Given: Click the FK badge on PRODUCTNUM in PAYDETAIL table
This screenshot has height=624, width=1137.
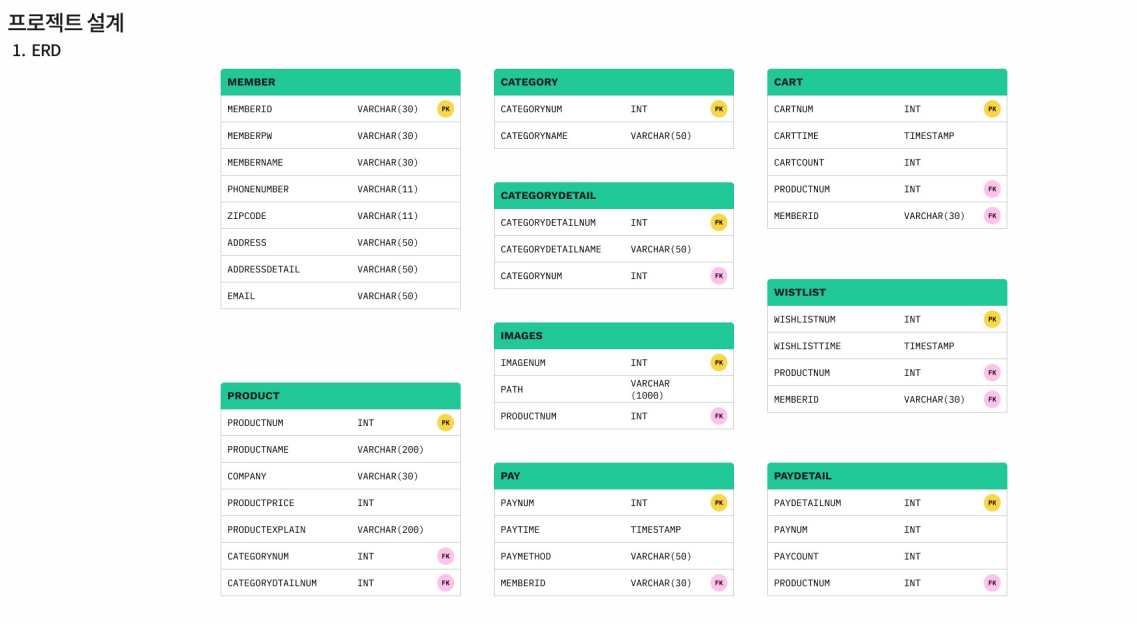Looking at the screenshot, I should [x=992, y=583].
